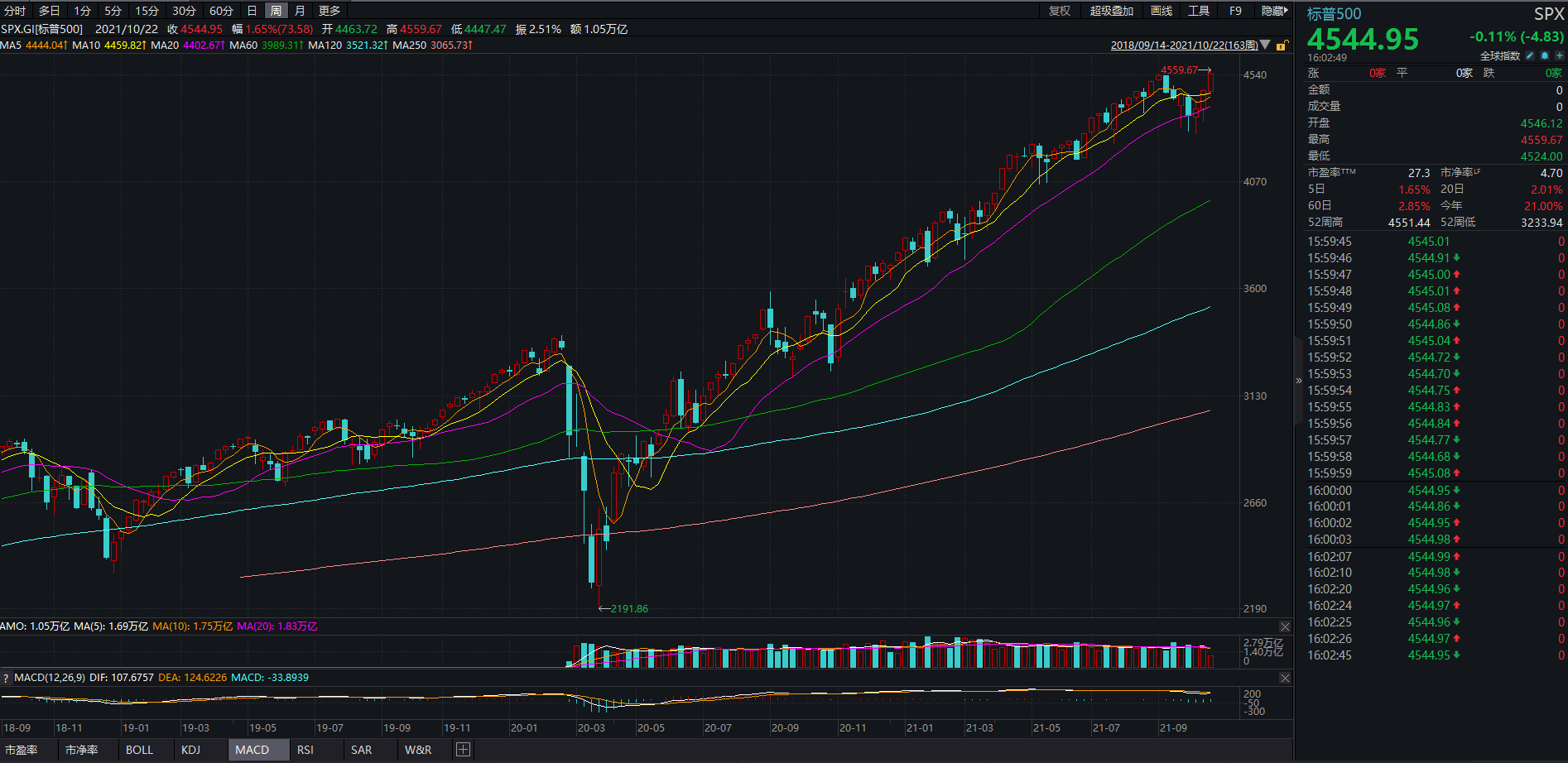Switch to the 分时 intraday view
This screenshot has width=1568, height=763.
coord(15,11)
